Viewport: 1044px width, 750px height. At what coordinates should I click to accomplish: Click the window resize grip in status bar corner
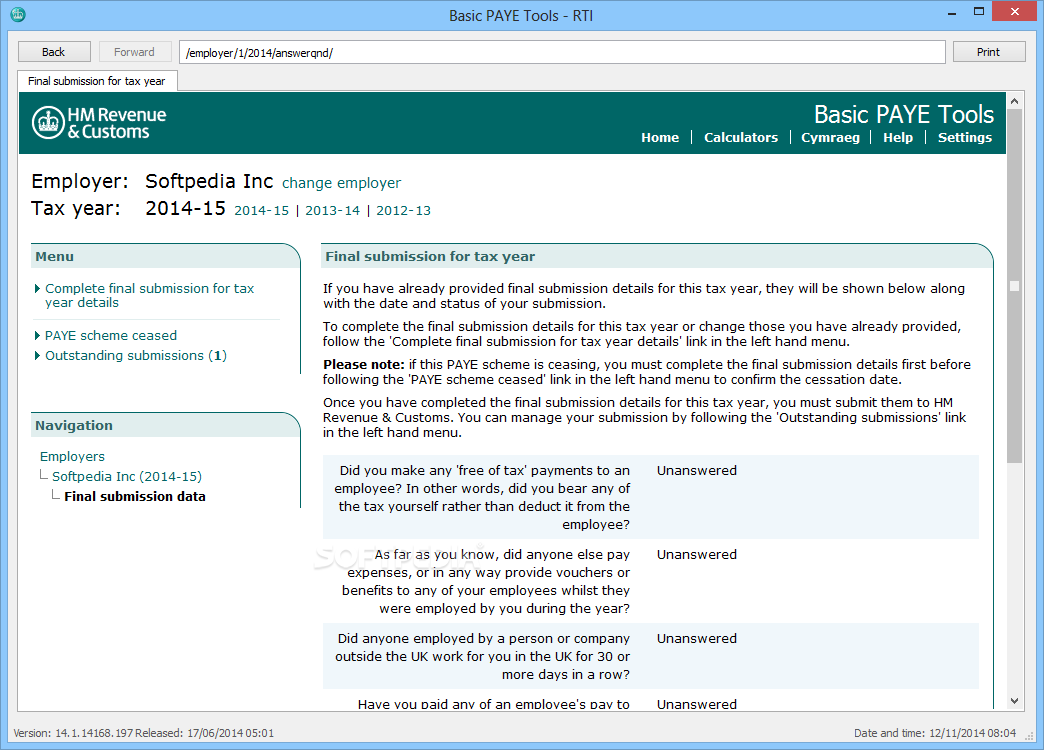pyautogui.click(x=1028, y=735)
